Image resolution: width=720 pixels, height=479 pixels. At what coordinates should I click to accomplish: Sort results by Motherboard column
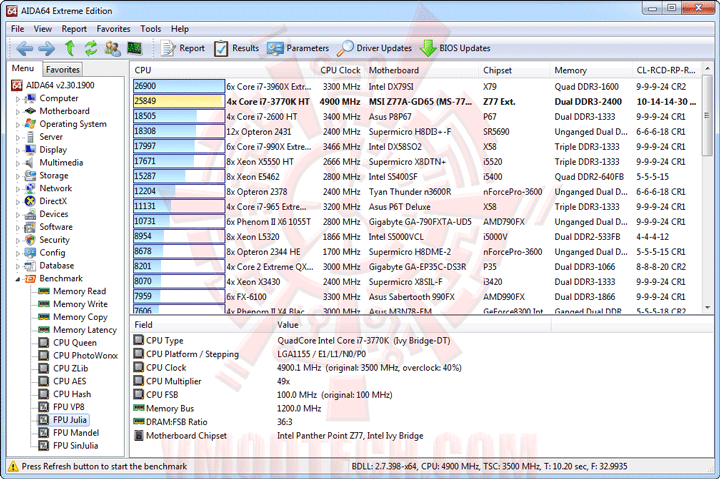422,70
